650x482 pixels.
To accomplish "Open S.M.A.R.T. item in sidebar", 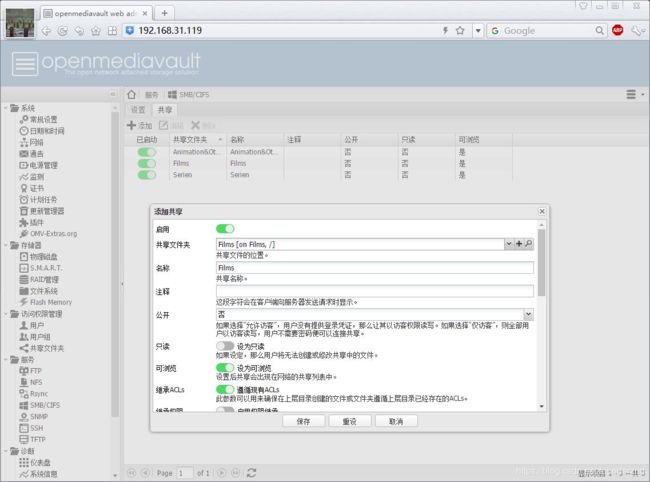I will click(41, 268).
